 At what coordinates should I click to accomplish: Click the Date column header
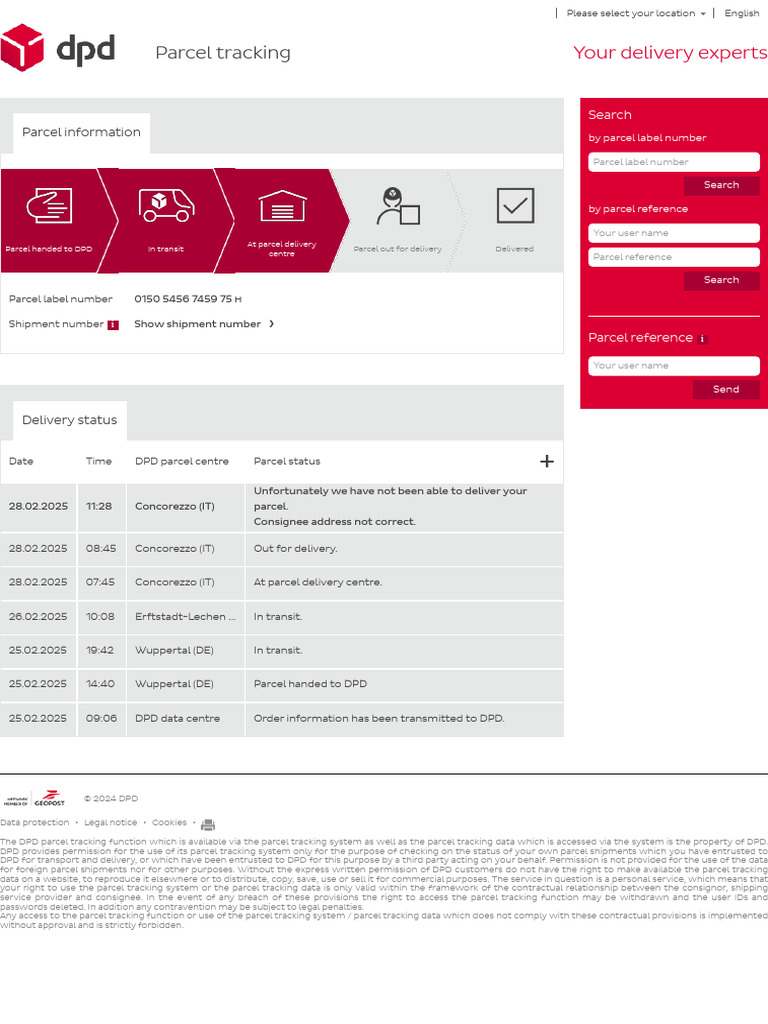[21, 462]
